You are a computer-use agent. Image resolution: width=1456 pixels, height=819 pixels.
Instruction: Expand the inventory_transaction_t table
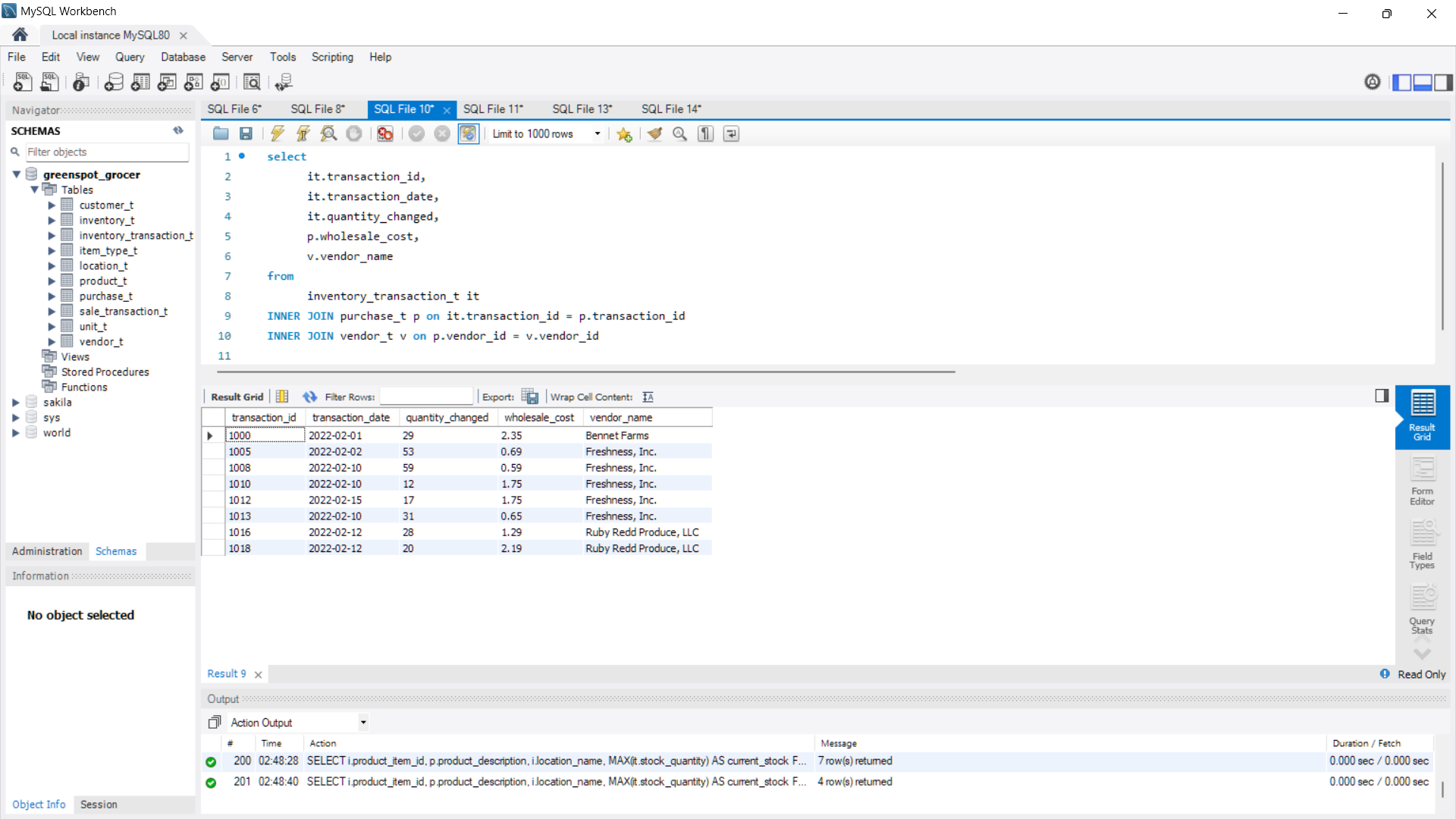coord(52,235)
